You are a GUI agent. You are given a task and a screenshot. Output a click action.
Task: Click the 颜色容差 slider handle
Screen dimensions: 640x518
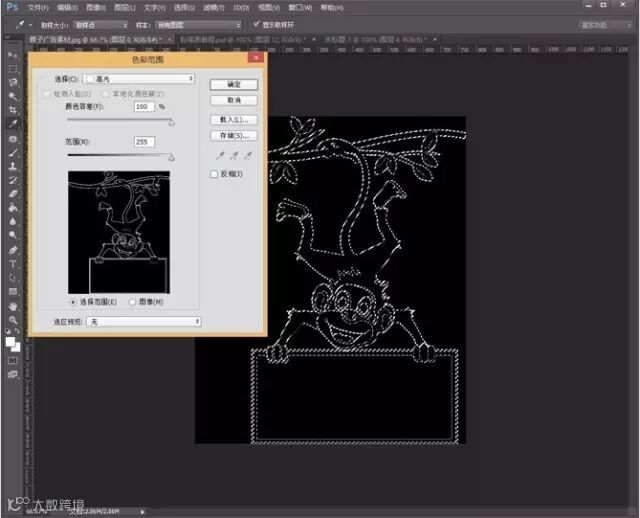tap(171, 122)
